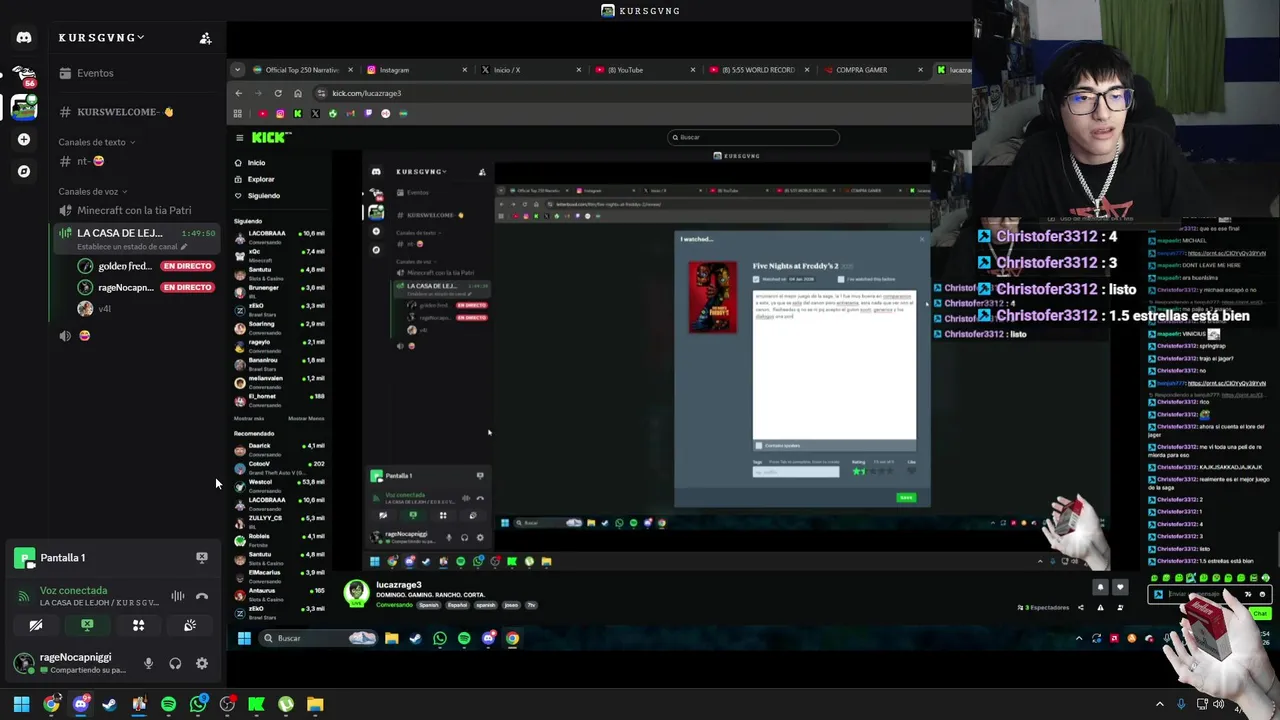Toggle Discord headphones deafen

tap(175, 663)
